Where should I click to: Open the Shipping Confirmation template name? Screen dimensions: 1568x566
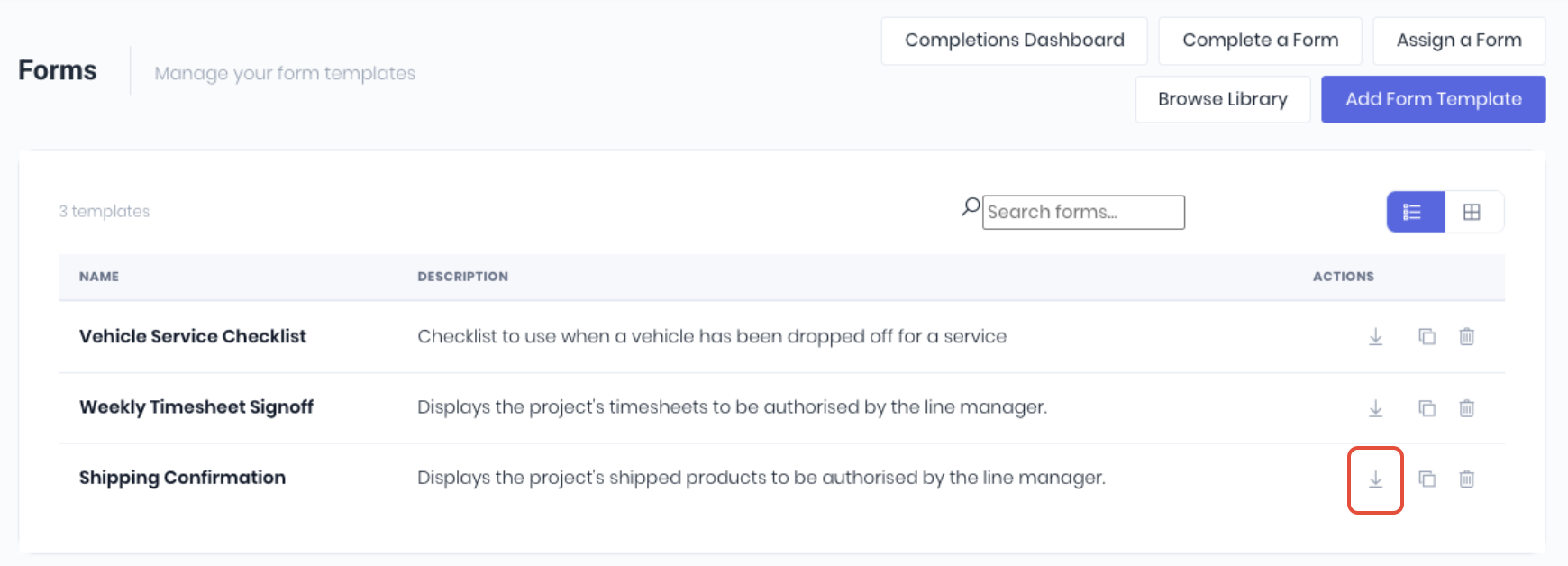pyautogui.click(x=182, y=478)
